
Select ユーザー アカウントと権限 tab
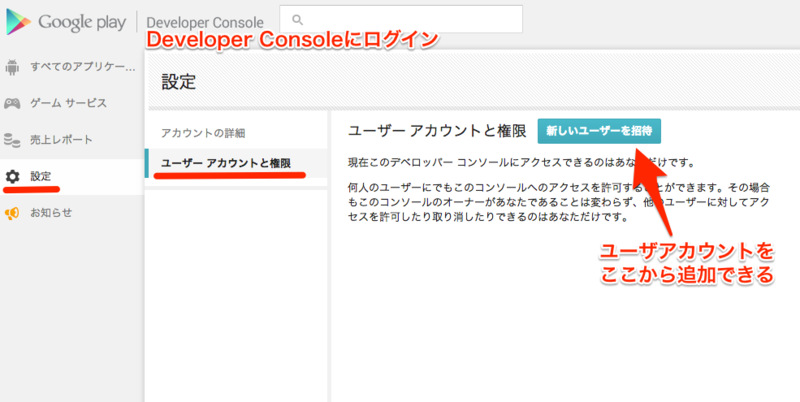coord(226,163)
